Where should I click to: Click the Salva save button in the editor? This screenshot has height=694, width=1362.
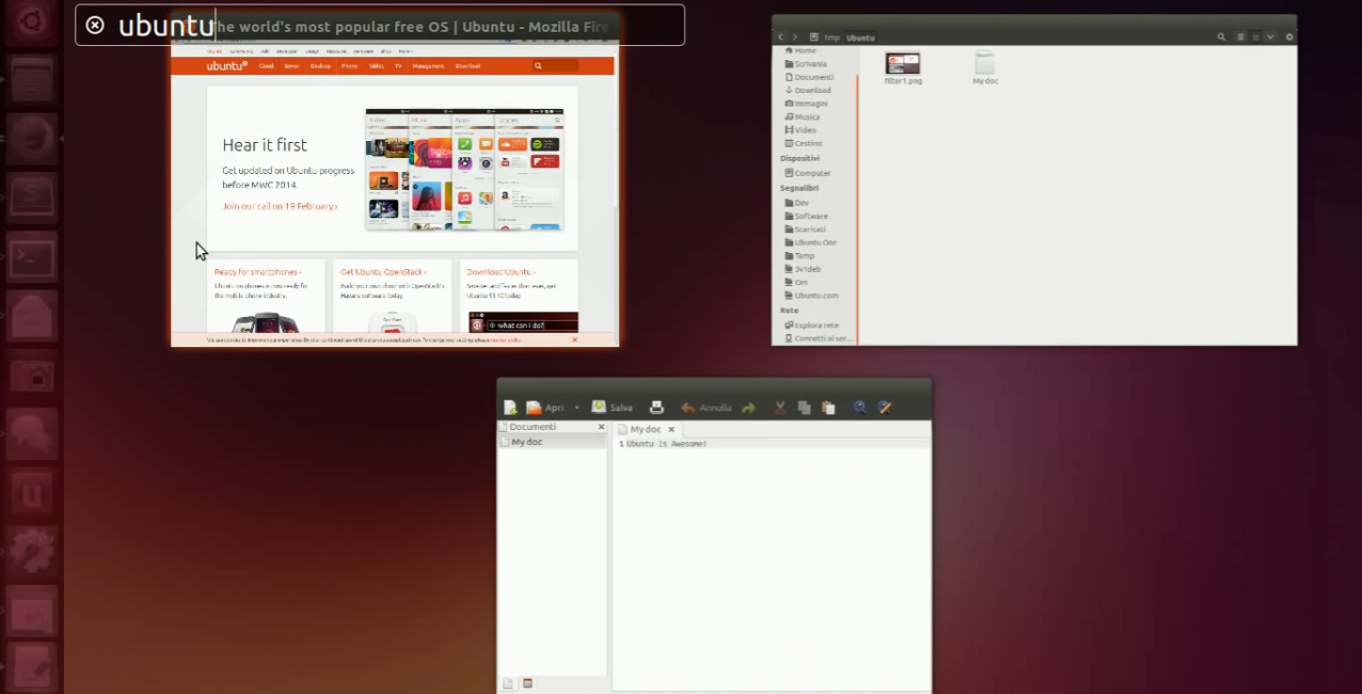click(612, 408)
